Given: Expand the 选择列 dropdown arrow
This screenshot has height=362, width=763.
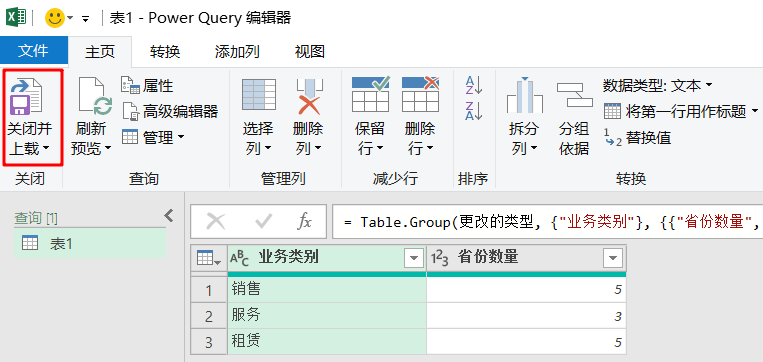Looking at the screenshot, I should tap(268, 148).
